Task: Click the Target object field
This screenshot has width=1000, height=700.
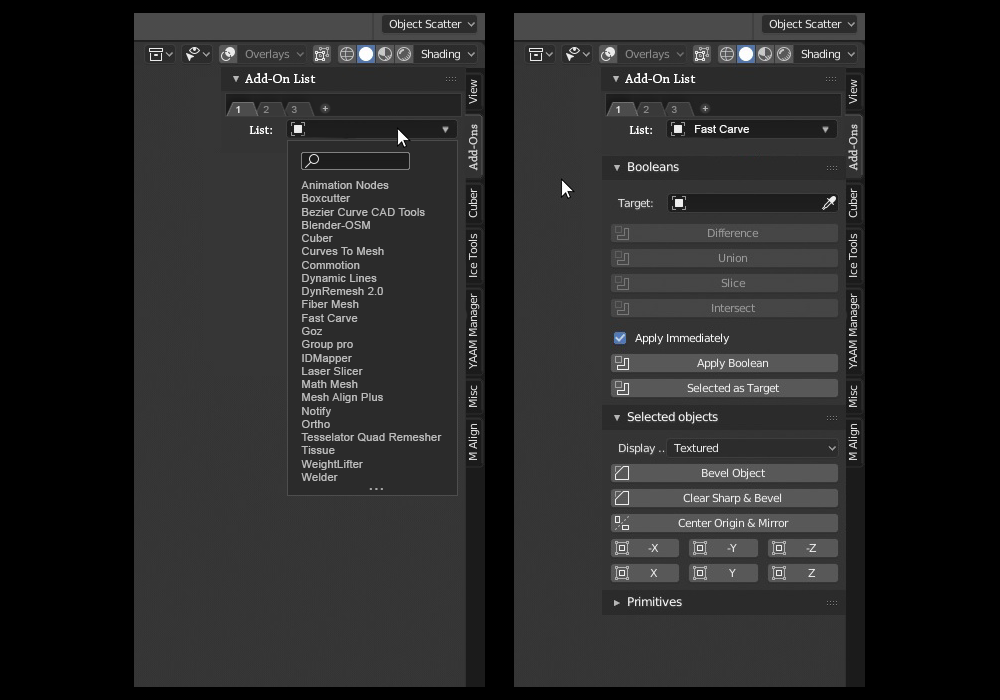Action: 753,203
